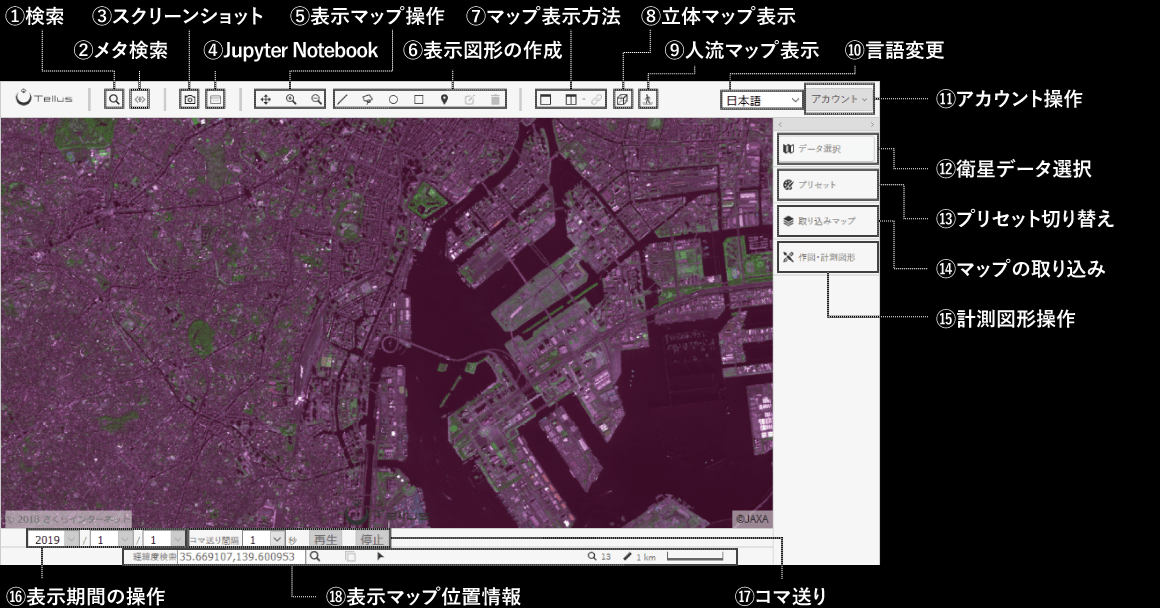1160x608 pixels.
Task: Take a screenshot with the camera icon
Action: click(189, 99)
